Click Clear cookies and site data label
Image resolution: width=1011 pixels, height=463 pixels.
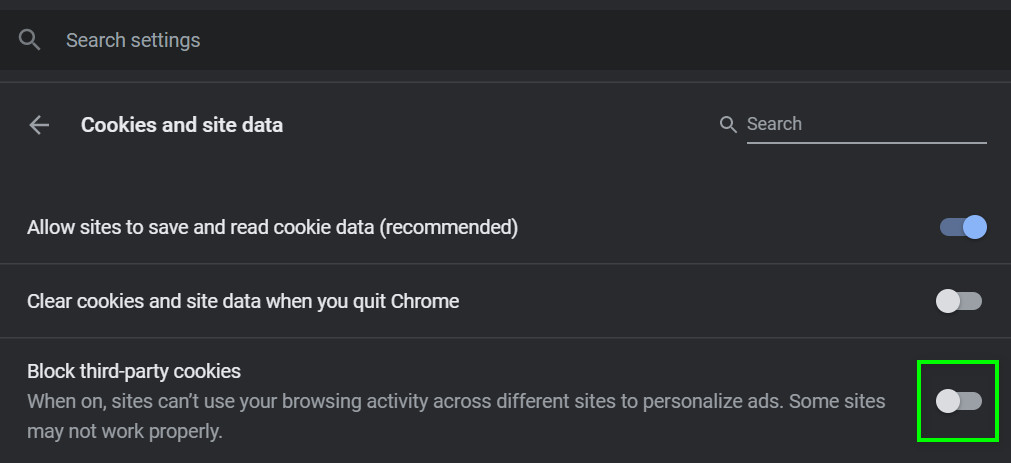point(243,301)
